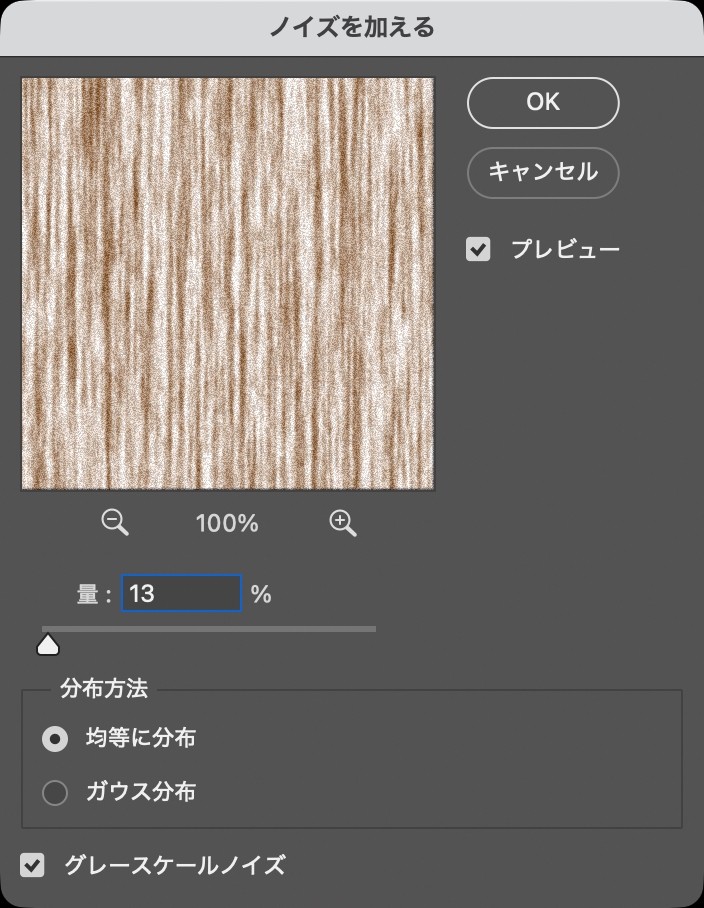Image resolution: width=704 pixels, height=908 pixels.
Task: Select the 均等に分布 radio button
Action: (55, 739)
